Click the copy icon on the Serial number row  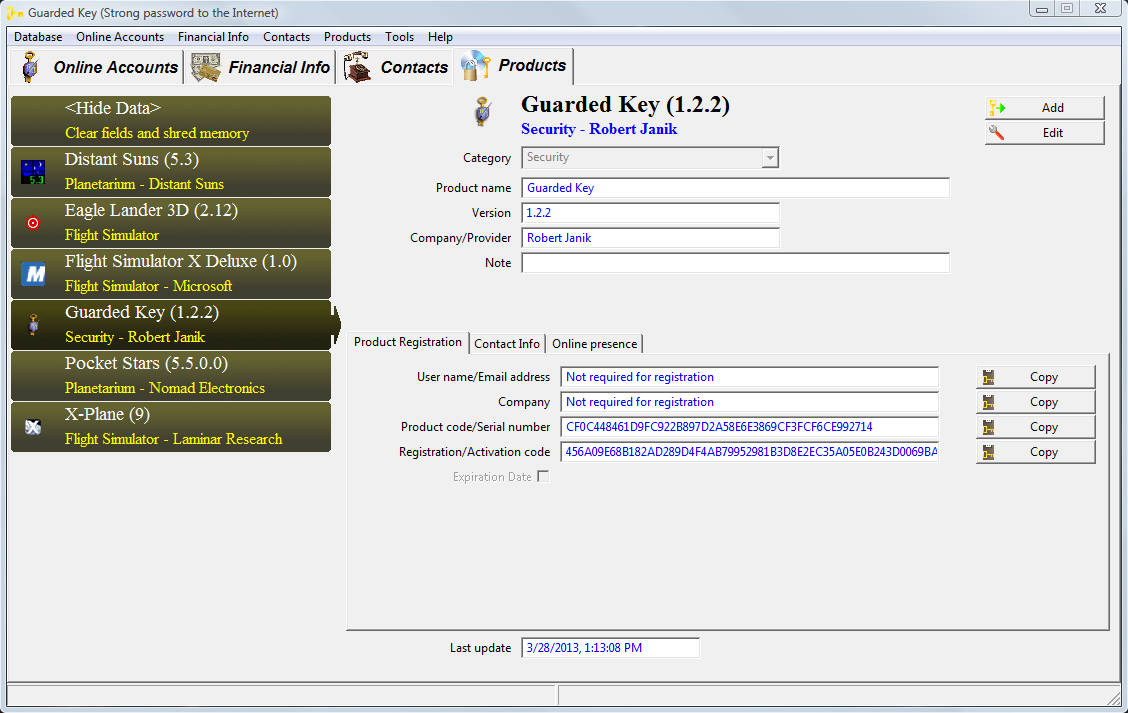pos(988,427)
